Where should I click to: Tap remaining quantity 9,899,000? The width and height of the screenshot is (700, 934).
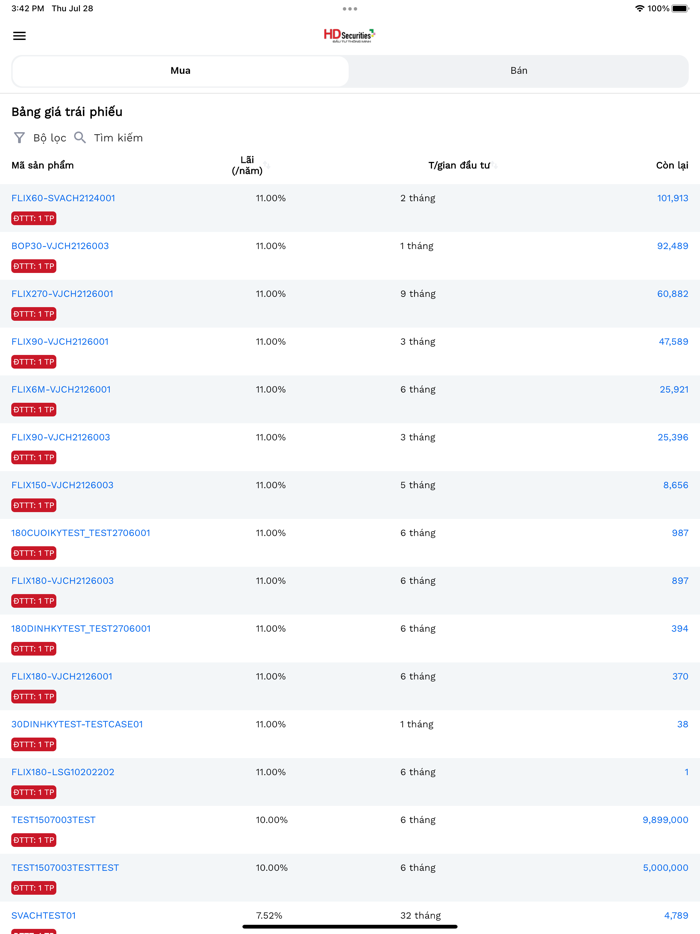(x=665, y=820)
